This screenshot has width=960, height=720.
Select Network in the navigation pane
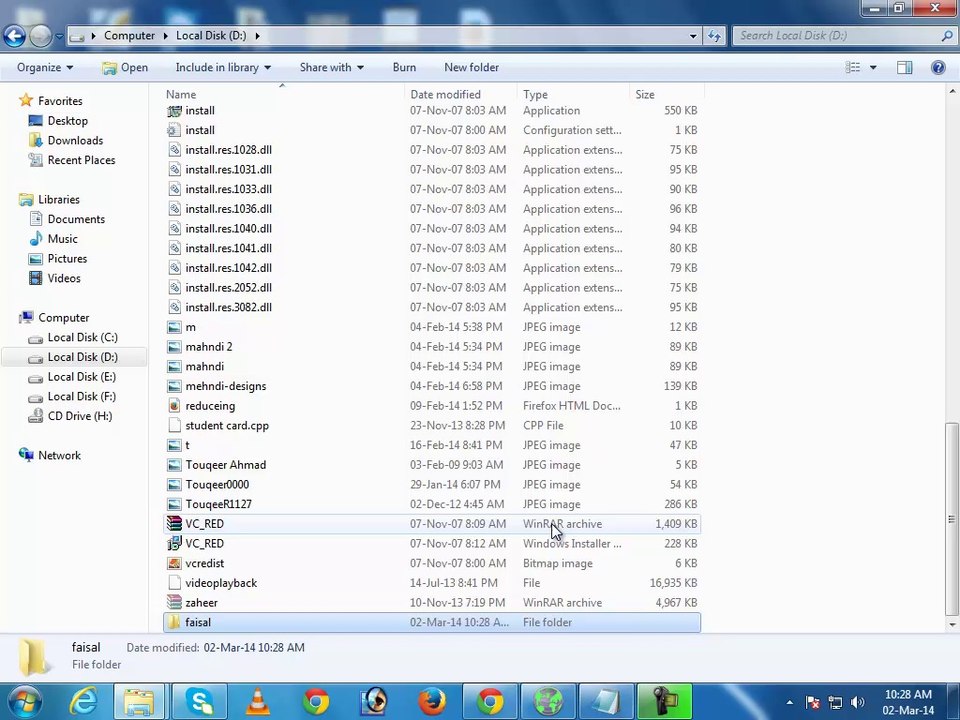click(x=59, y=455)
